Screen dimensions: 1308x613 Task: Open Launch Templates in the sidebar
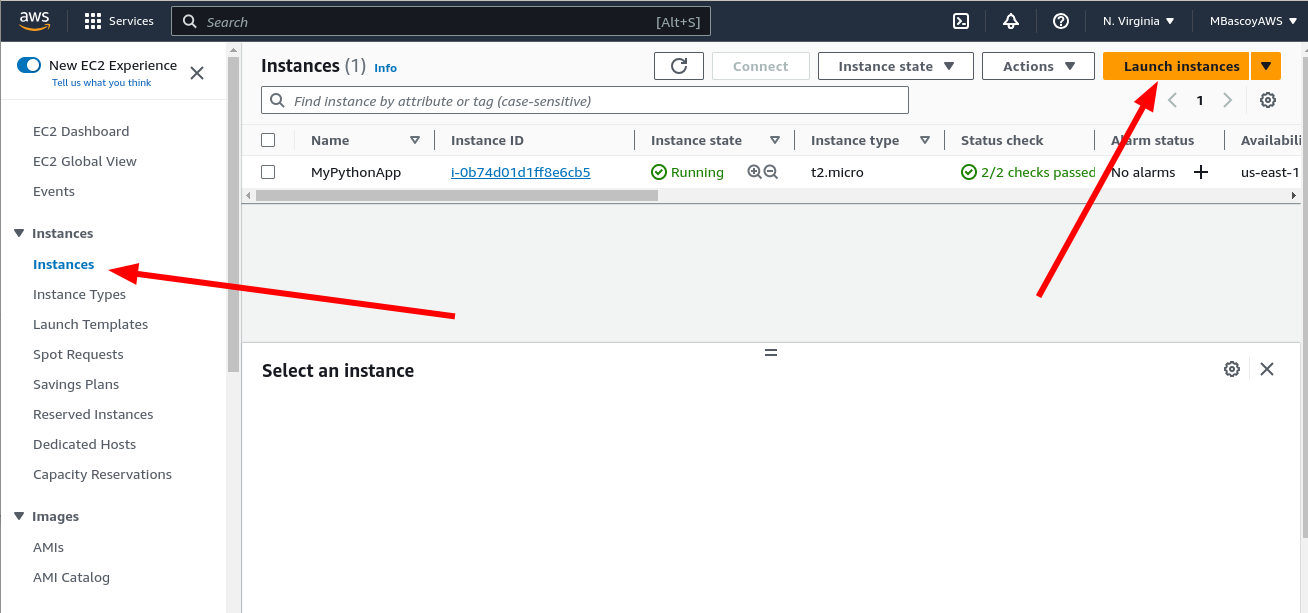coord(90,324)
